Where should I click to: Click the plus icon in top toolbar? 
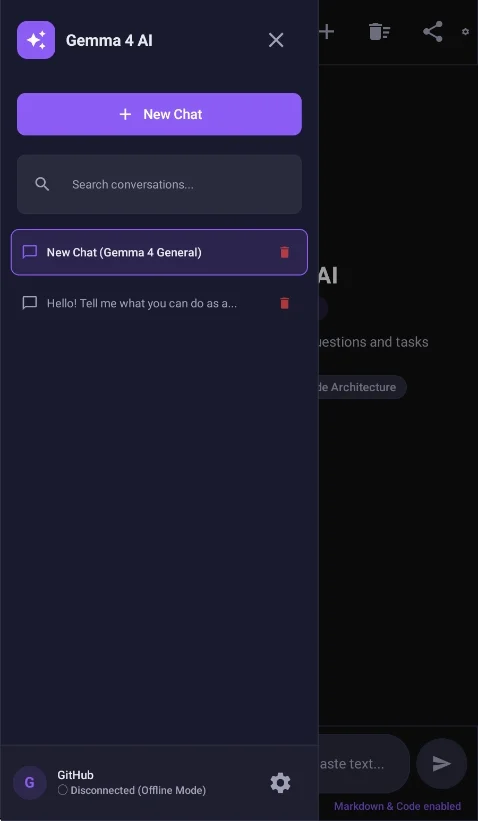click(327, 32)
